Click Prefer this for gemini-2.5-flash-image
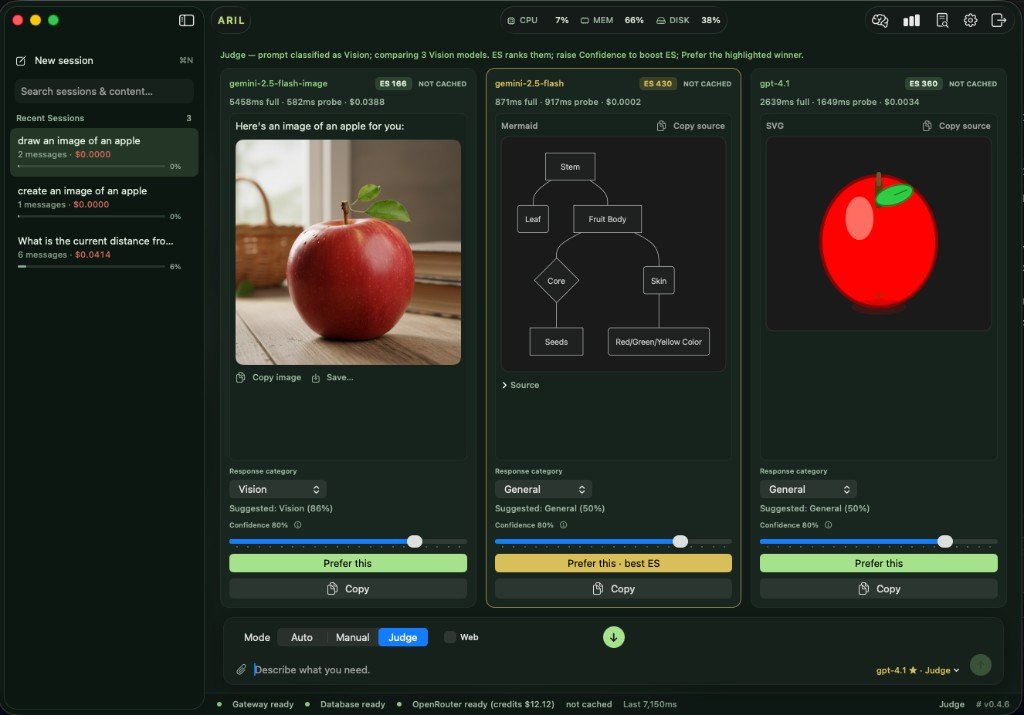1024x715 pixels. [347, 563]
